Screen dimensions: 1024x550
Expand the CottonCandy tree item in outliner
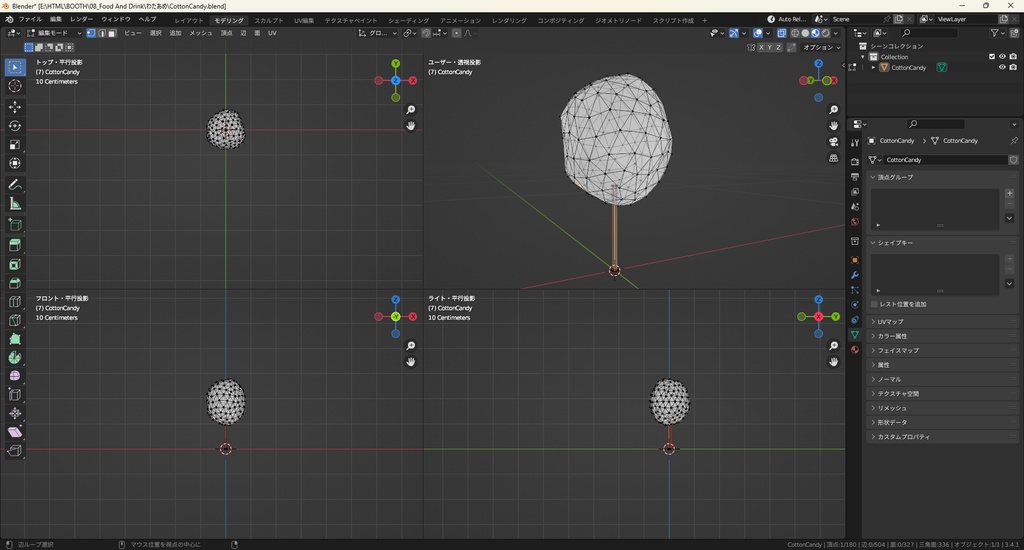coord(873,68)
